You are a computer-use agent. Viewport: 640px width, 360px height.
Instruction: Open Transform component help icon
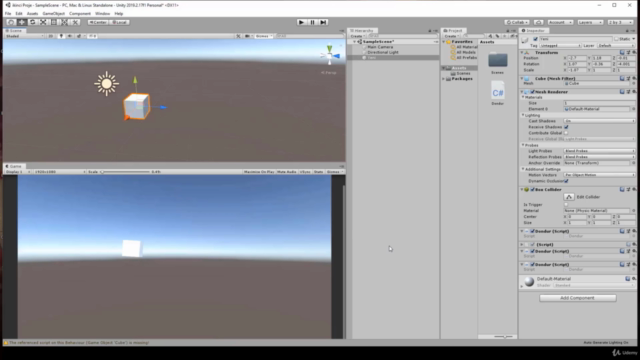622,52
